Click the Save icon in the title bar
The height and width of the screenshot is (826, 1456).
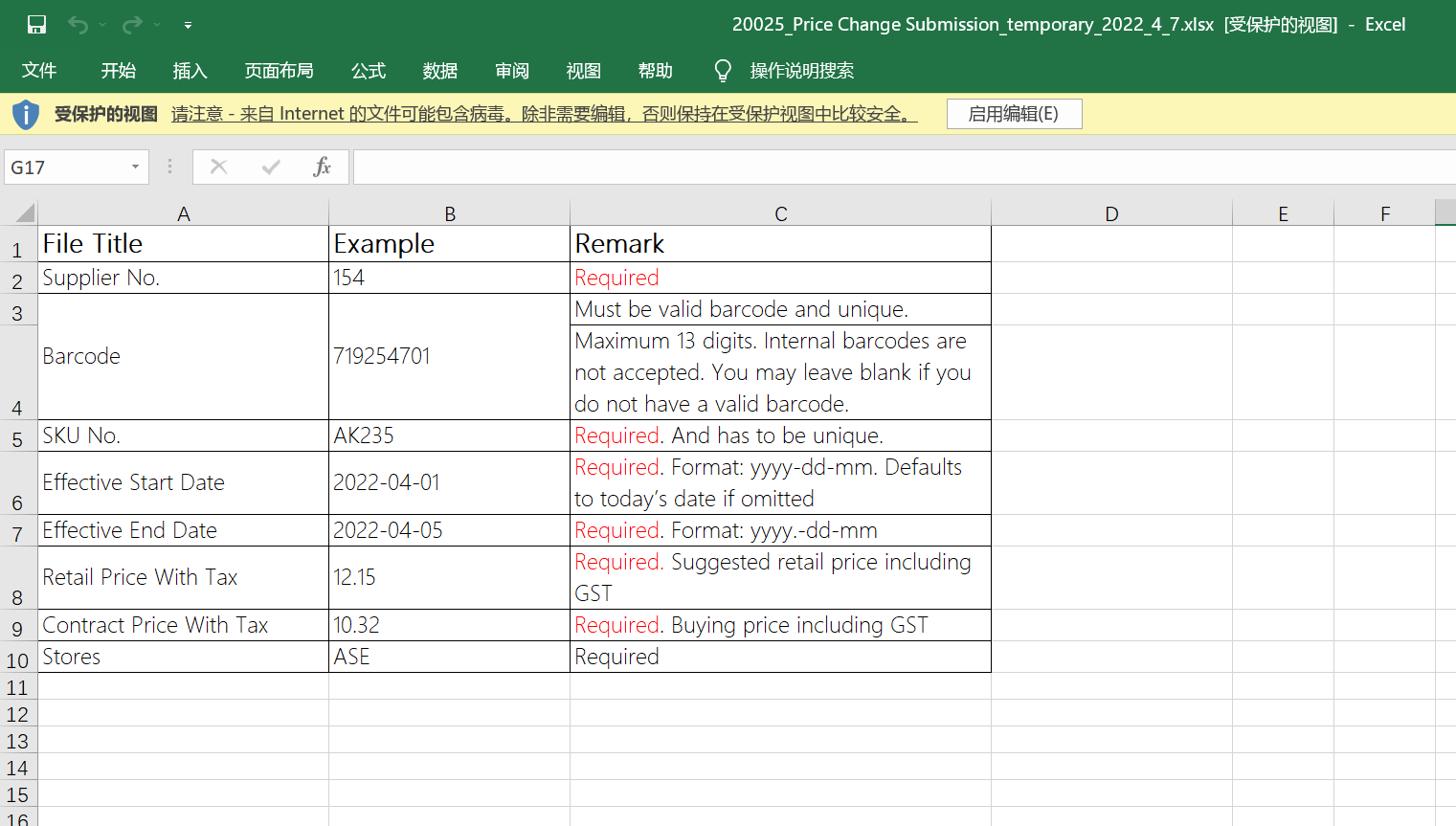point(36,25)
